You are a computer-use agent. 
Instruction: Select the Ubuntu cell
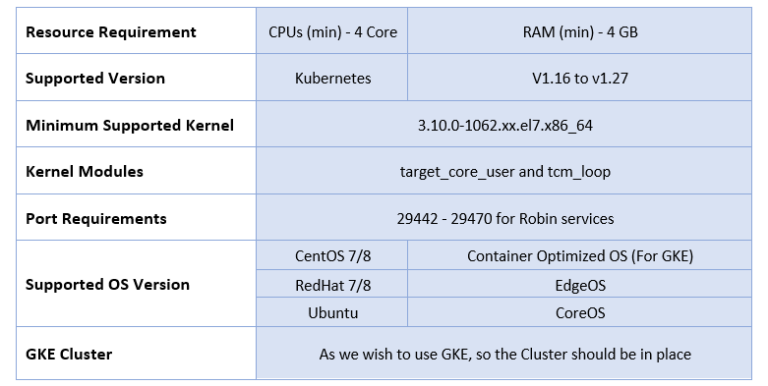[x=332, y=312]
